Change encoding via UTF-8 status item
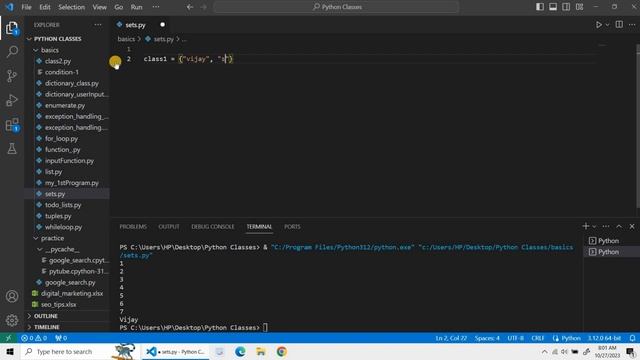 516,338
